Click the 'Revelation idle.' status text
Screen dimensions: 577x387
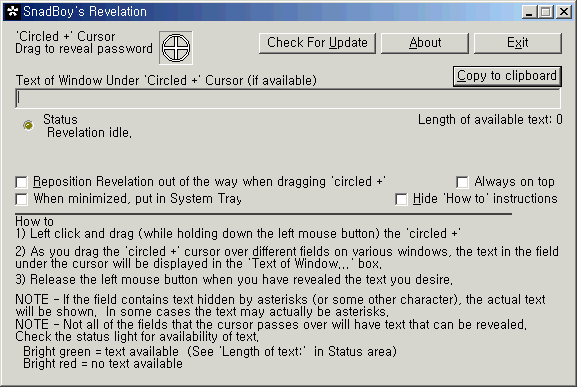pyautogui.click(x=89, y=132)
